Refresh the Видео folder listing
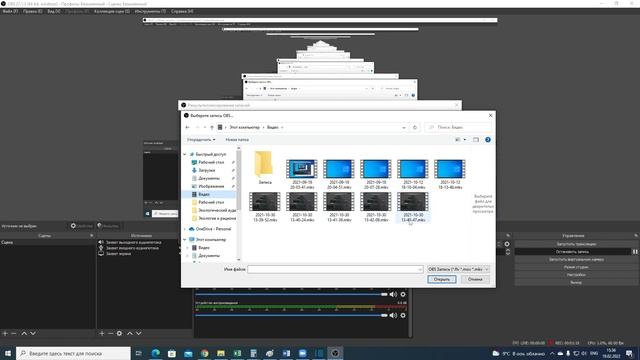This screenshot has width=640, height=360. [x=415, y=127]
